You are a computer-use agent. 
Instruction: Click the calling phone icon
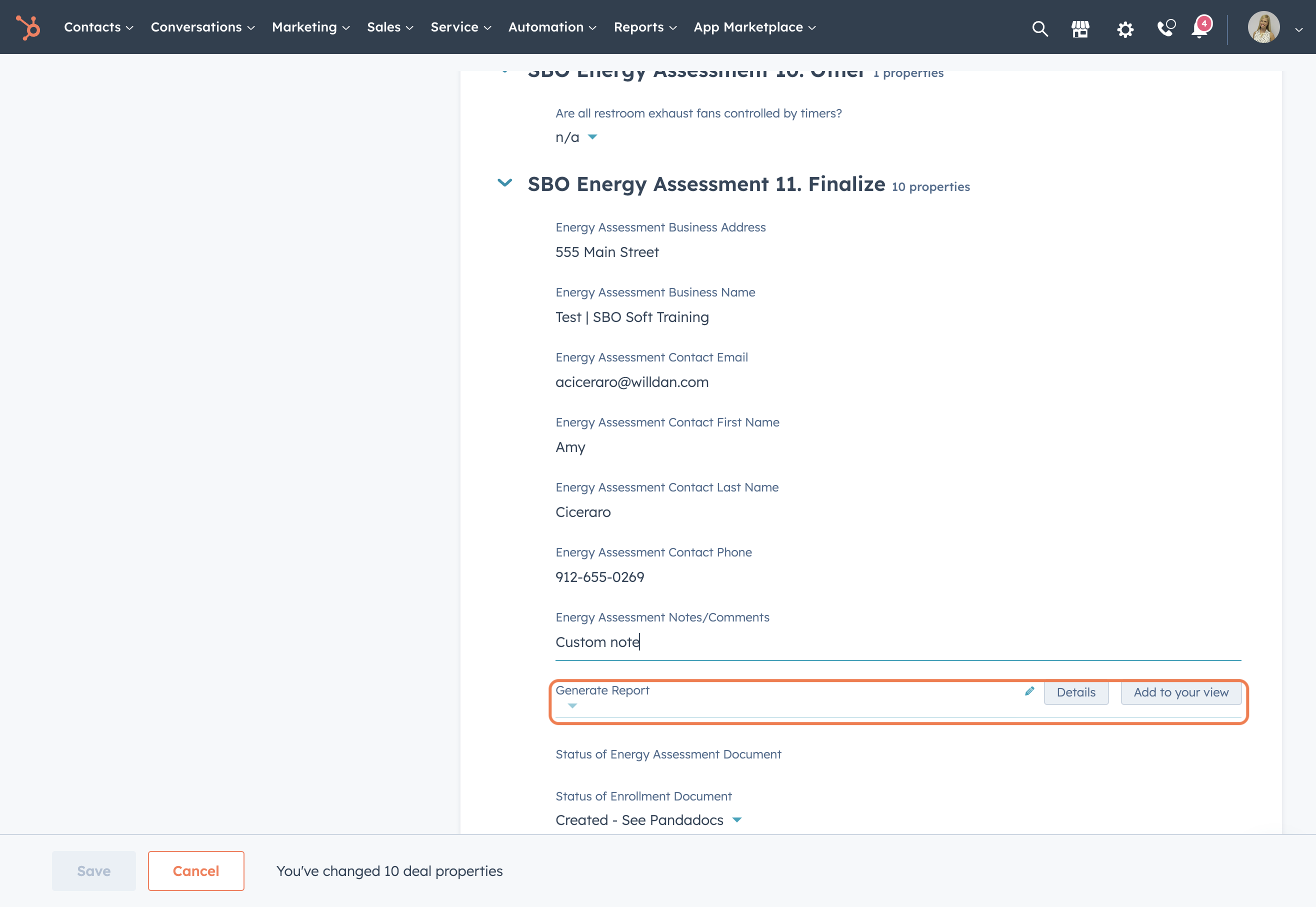coord(1166,28)
